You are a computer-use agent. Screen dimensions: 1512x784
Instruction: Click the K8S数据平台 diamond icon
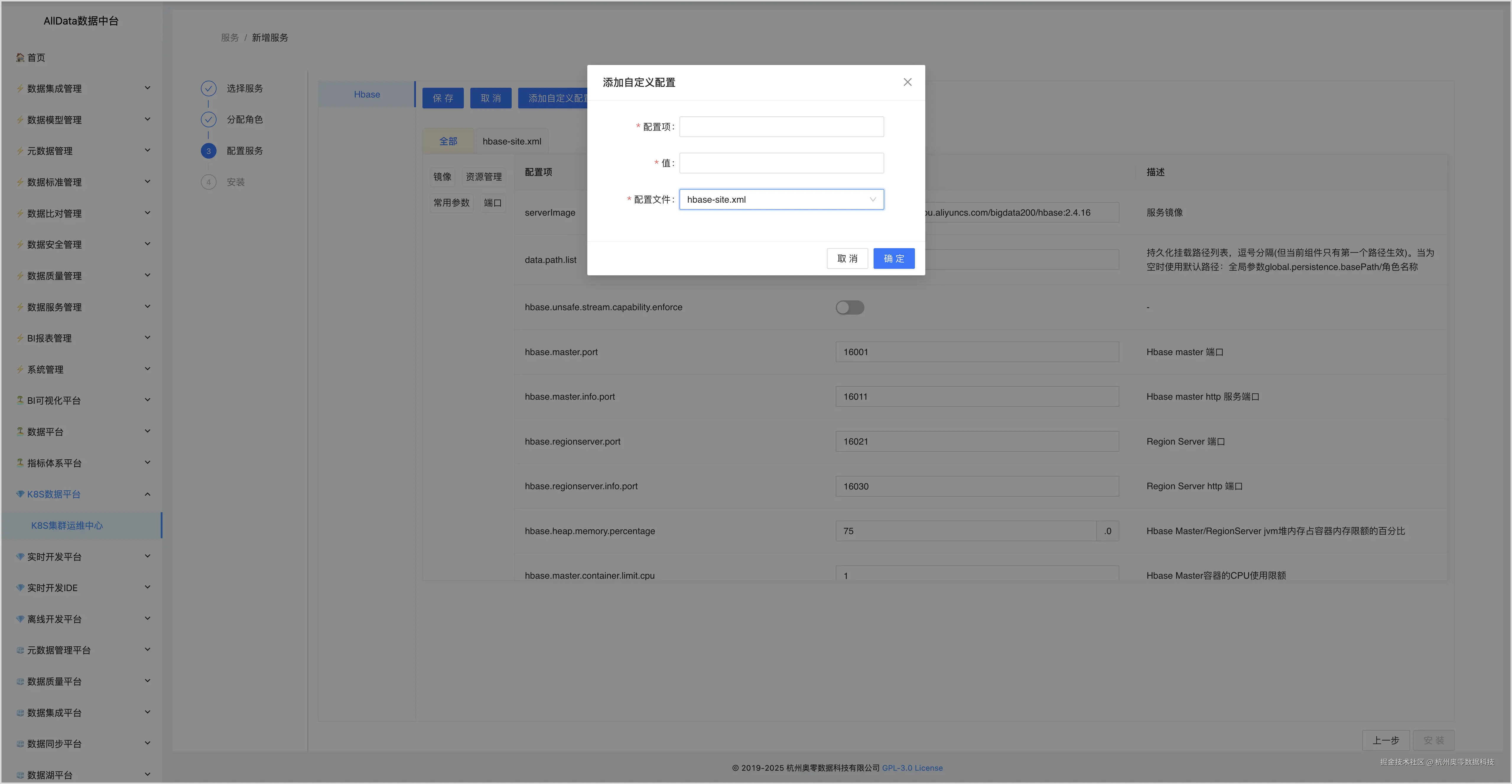pyautogui.click(x=20, y=494)
